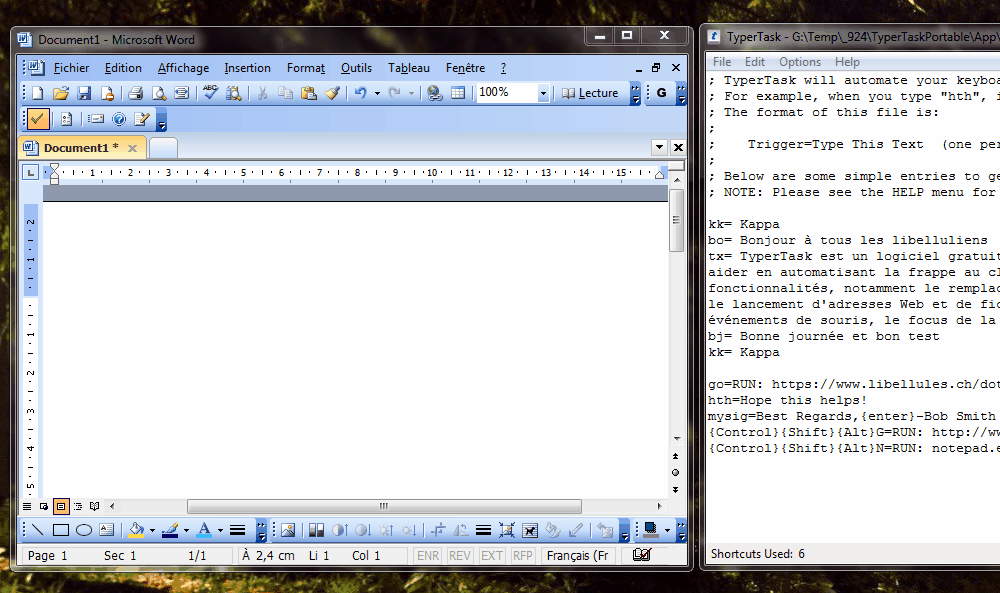Create a new blank document in Word
This screenshot has height=593, width=1000.
[x=38, y=94]
